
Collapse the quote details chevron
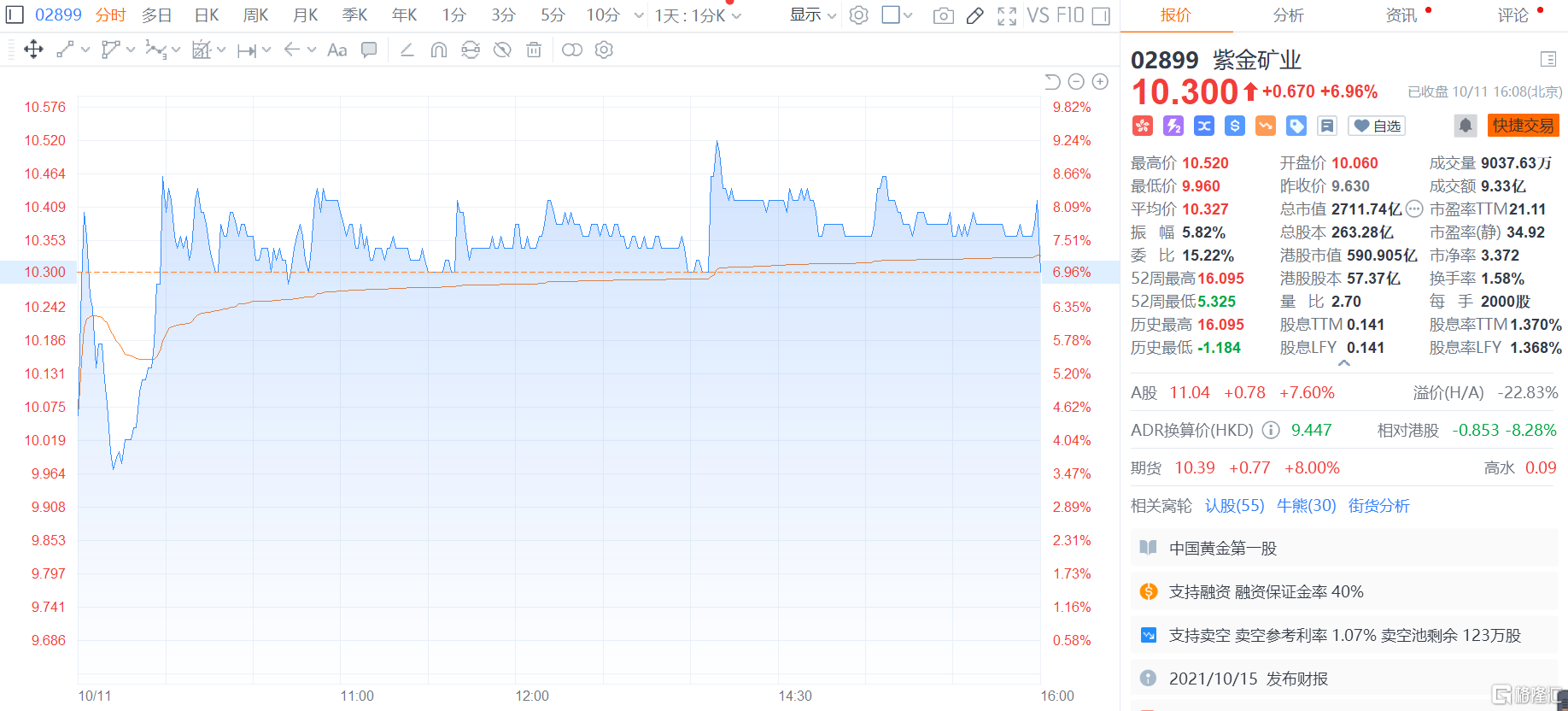point(1343,363)
